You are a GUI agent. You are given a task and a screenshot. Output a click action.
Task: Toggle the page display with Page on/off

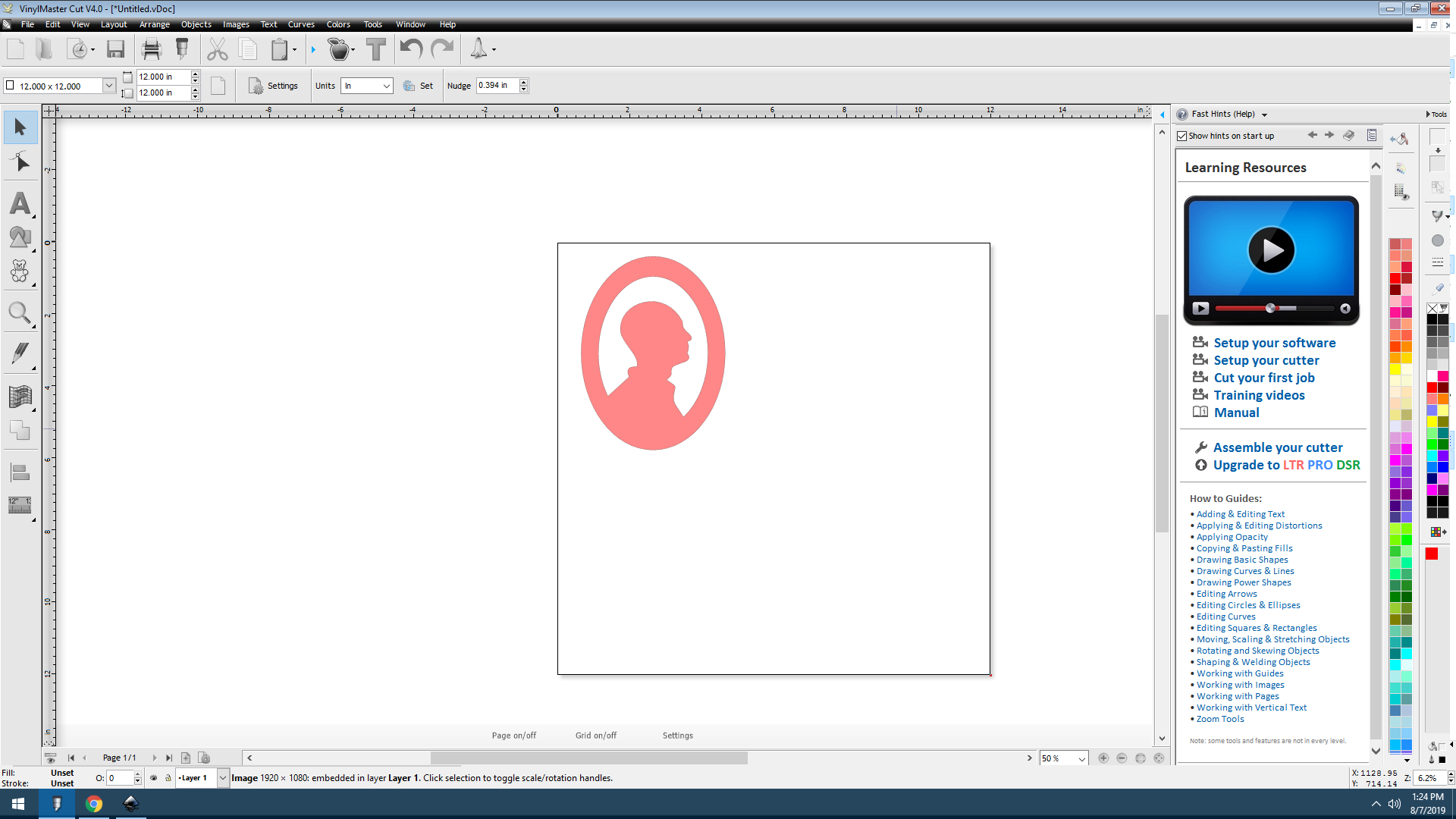pos(513,735)
